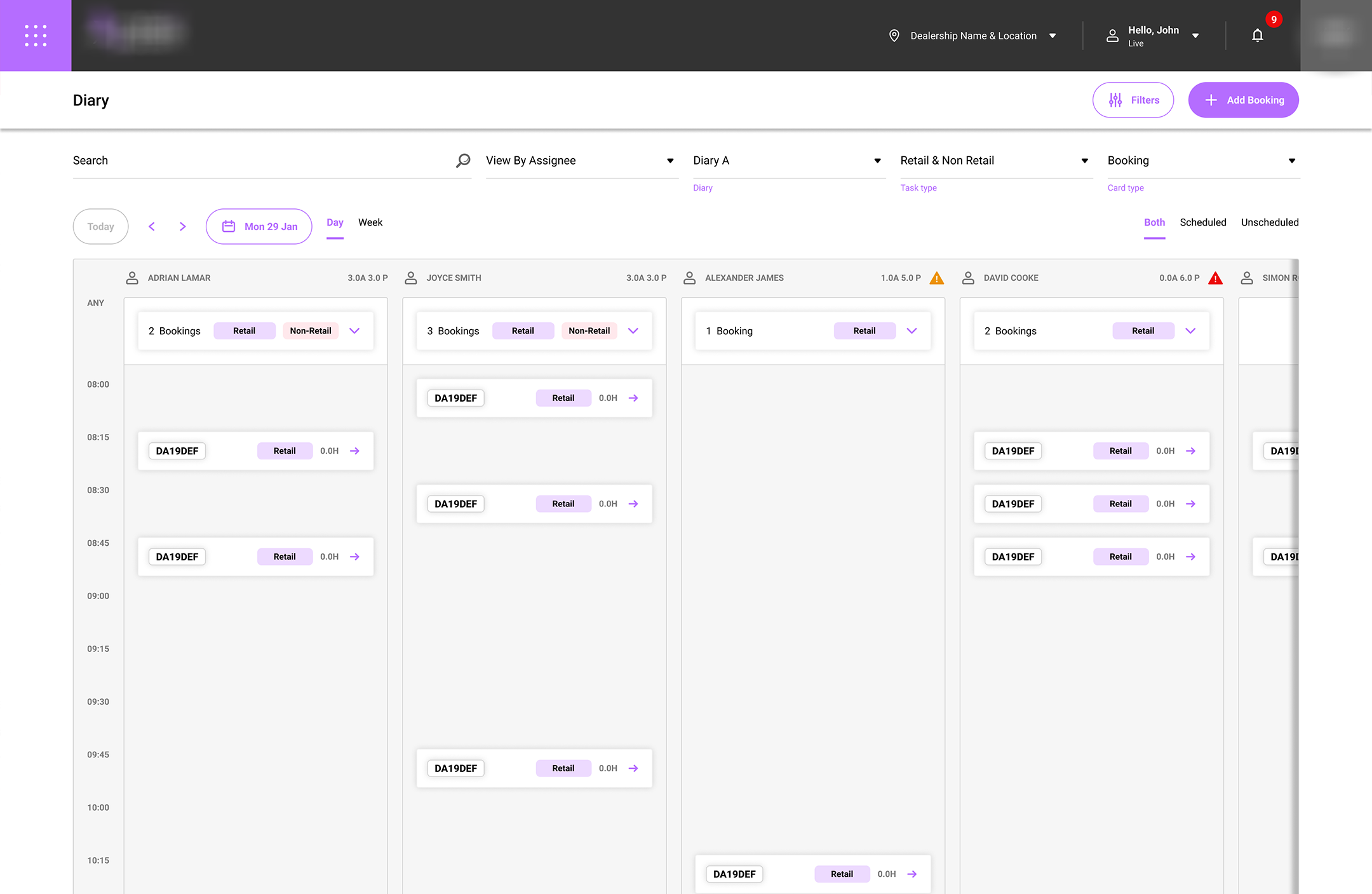Click into the Search field

click(260, 161)
